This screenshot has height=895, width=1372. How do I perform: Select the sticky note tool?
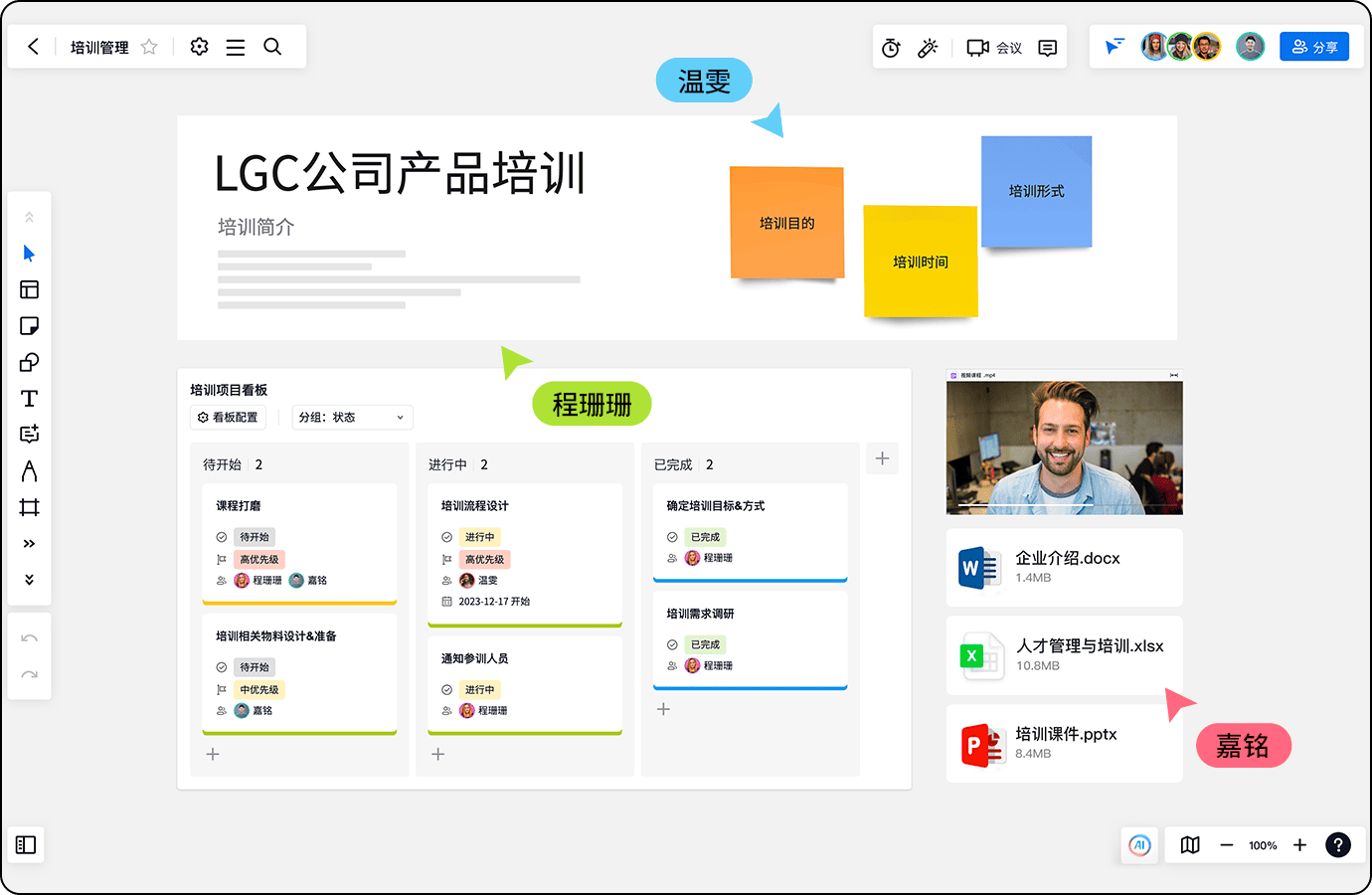[29, 326]
